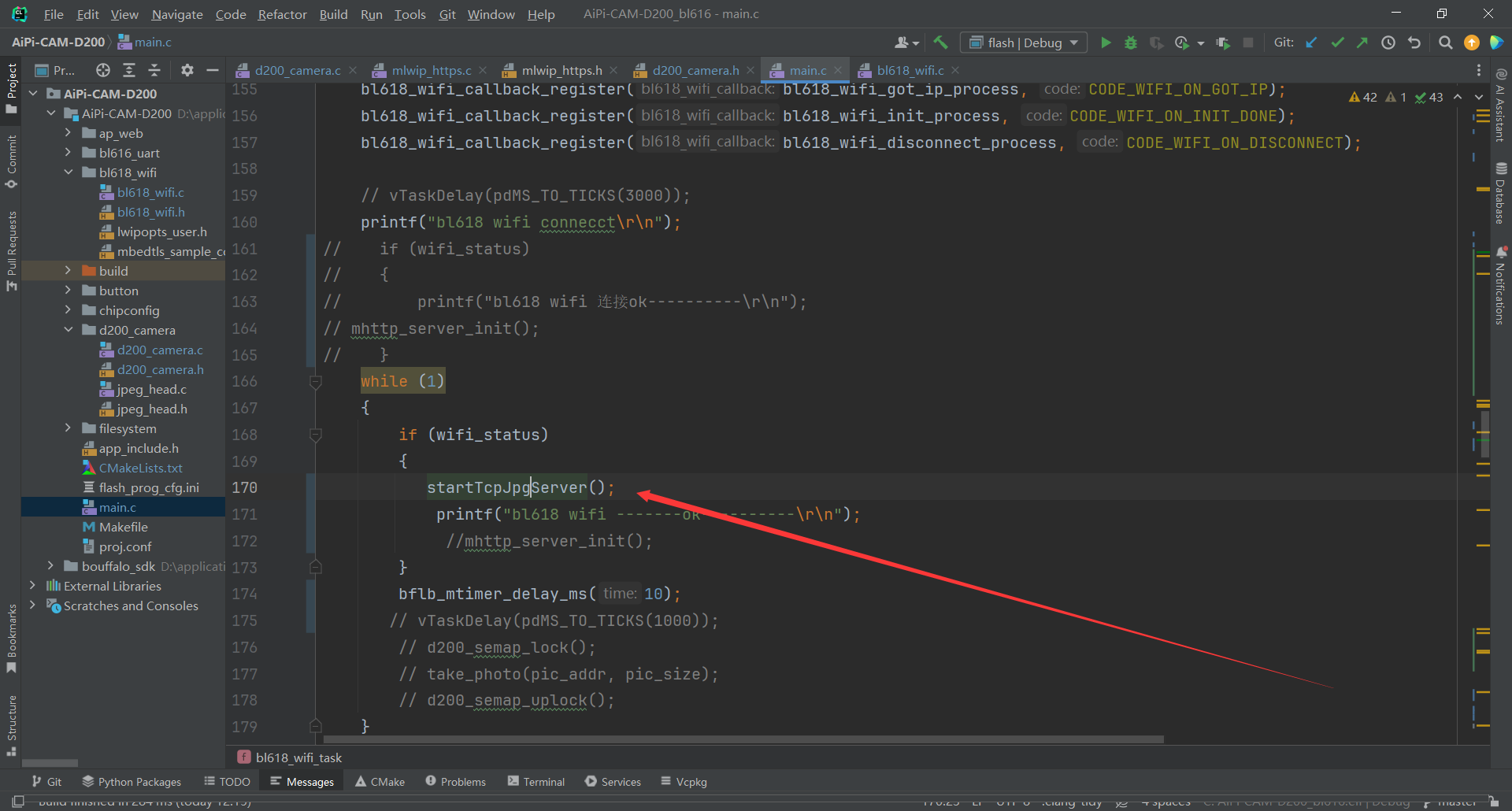Screen dimensions: 1512x811
Task: Toggle fold marker at while (1) line
Action: pyautogui.click(x=315, y=382)
